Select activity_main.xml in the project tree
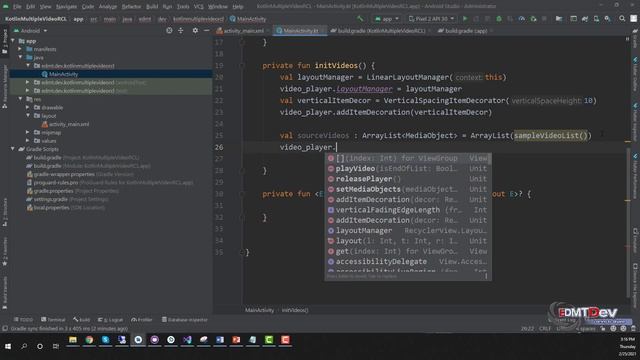Viewport: 640px width, 360px height. (x=69, y=124)
